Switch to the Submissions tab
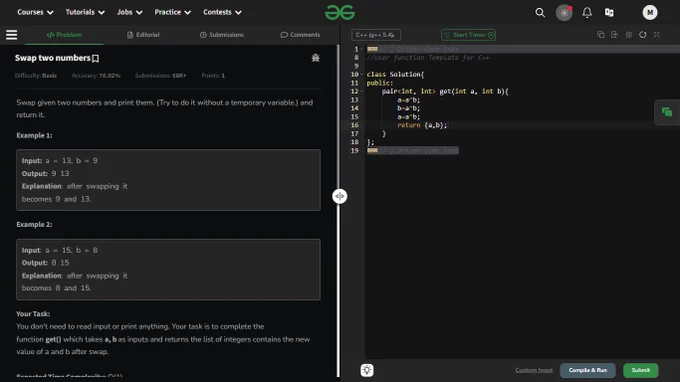Viewport: 680px width, 382px height. [222, 35]
